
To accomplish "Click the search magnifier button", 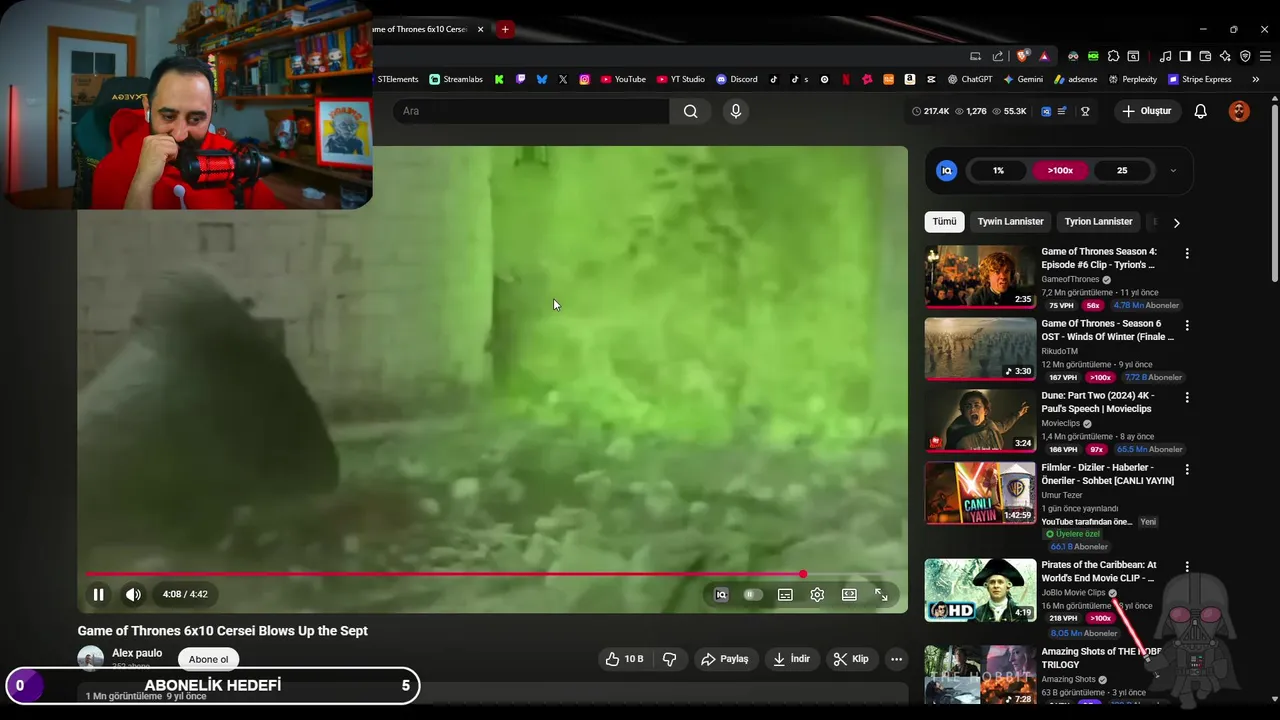I will pos(690,111).
